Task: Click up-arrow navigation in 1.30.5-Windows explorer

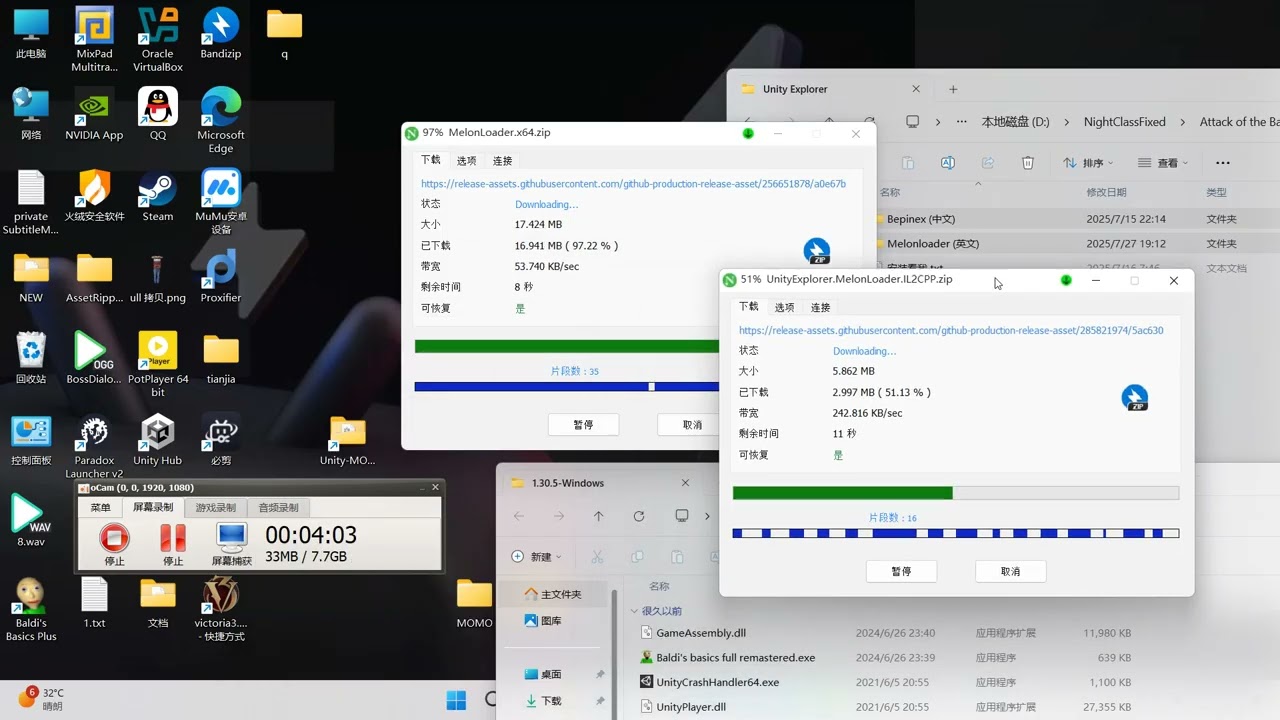Action: click(x=598, y=516)
